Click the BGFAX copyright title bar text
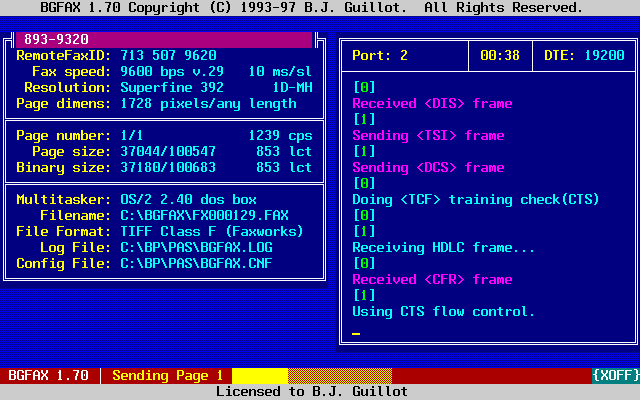Screen dimensions: 640x400 coord(311,7)
